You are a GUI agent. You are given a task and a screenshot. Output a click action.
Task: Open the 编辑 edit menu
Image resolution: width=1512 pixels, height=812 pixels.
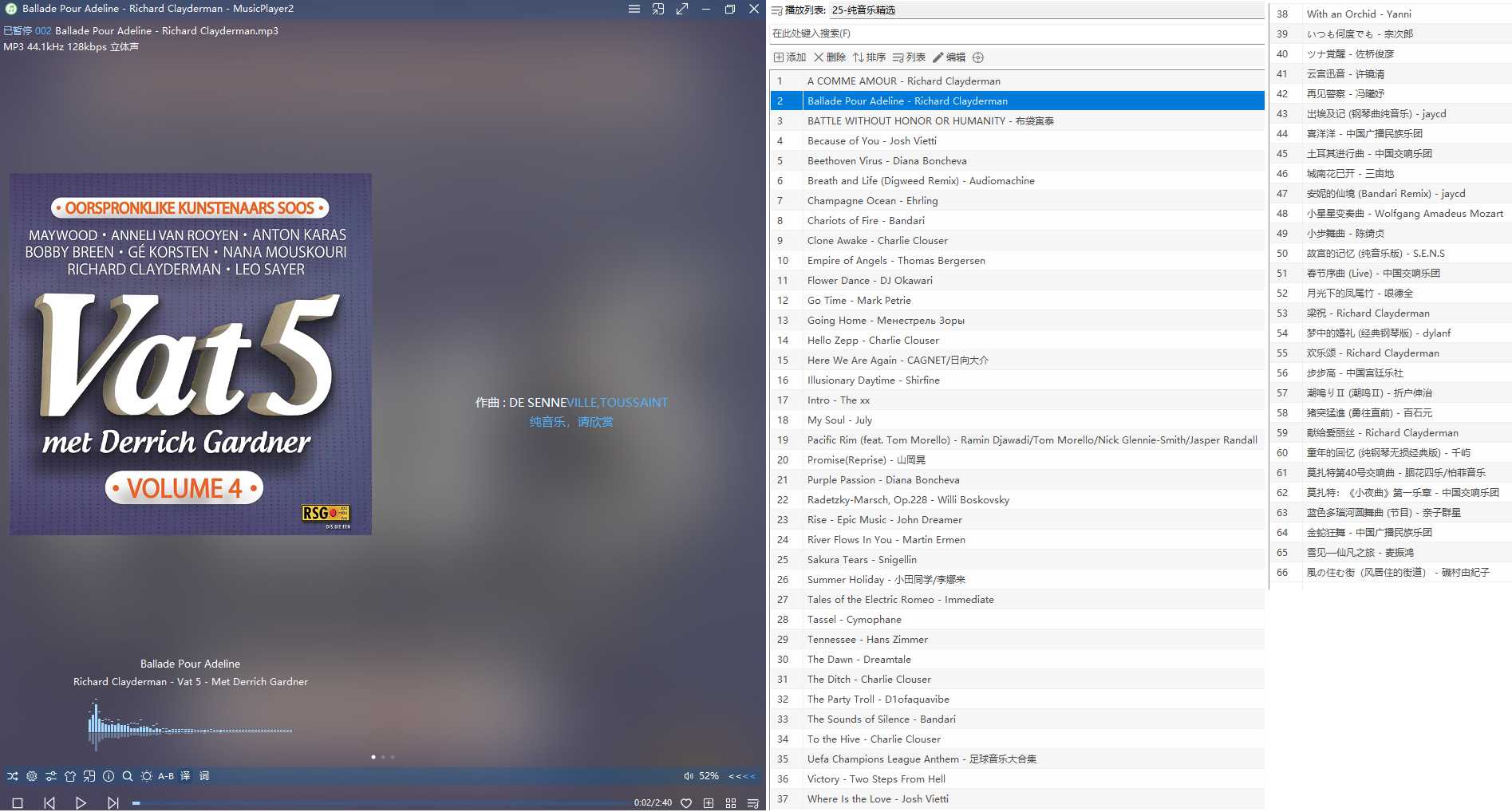point(949,57)
